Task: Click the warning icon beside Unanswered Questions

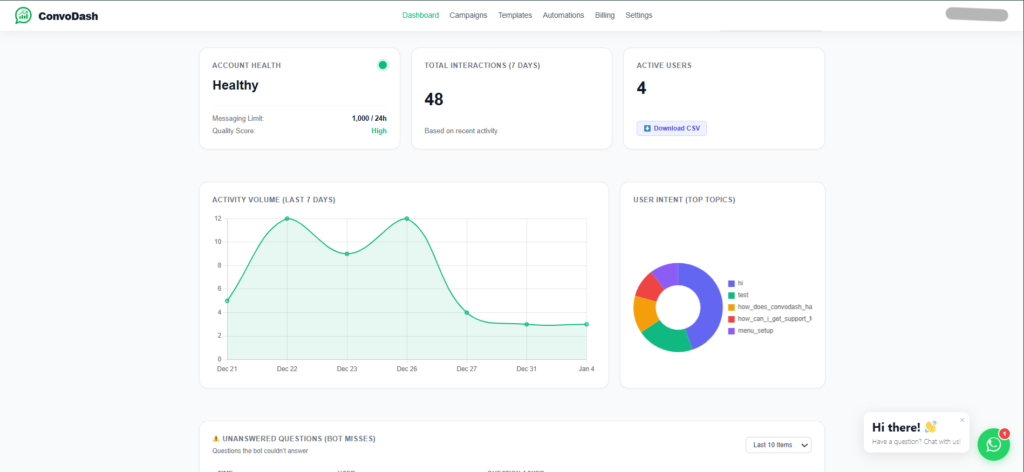Action: [216, 439]
